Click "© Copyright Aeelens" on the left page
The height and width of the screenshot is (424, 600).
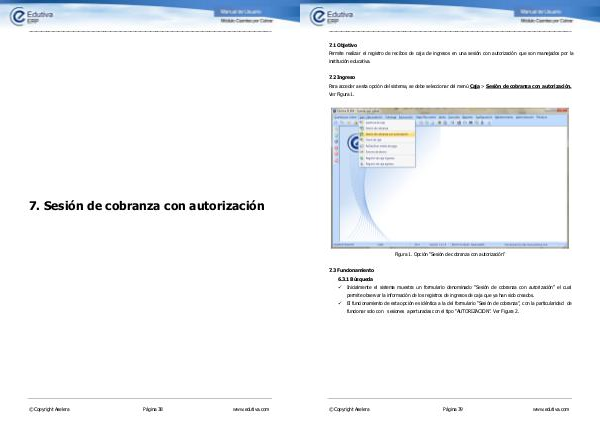click(x=49, y=409)
